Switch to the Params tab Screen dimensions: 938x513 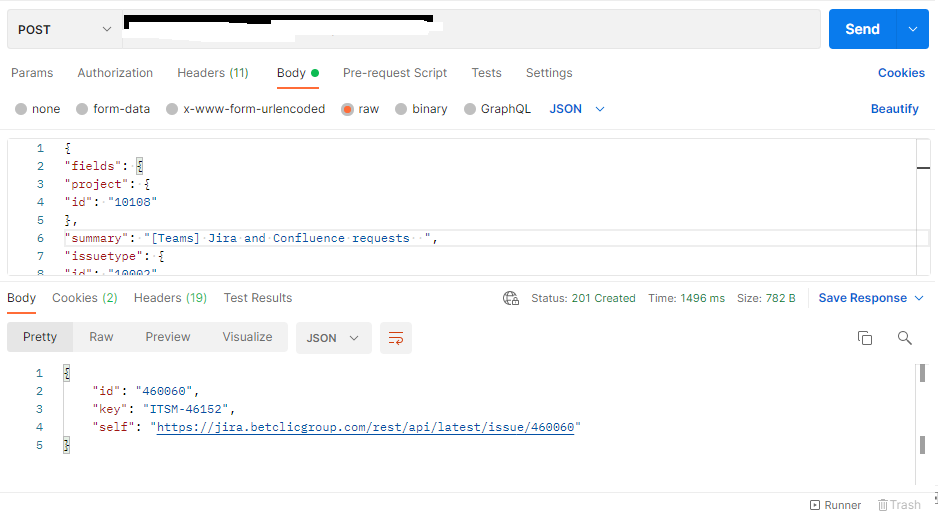(x=32, y=73)
